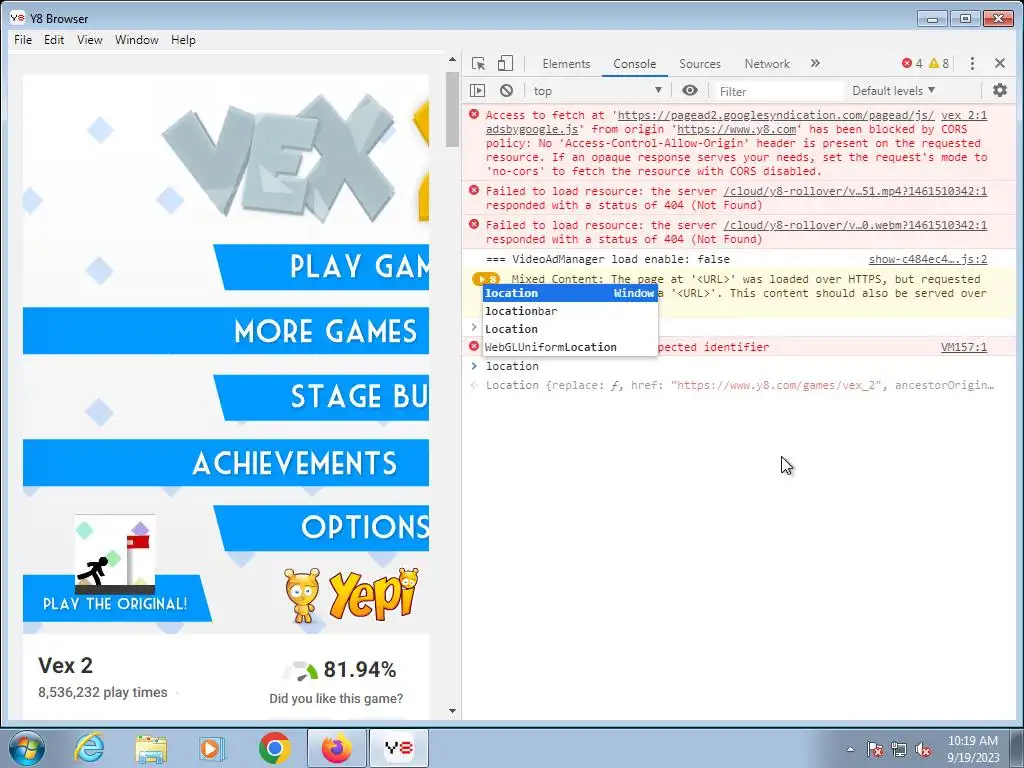Image resolution: width=1024 pixels, height=768 pixels.
Task: Show more DevTools tabs chevron
Action: [815, 63]
